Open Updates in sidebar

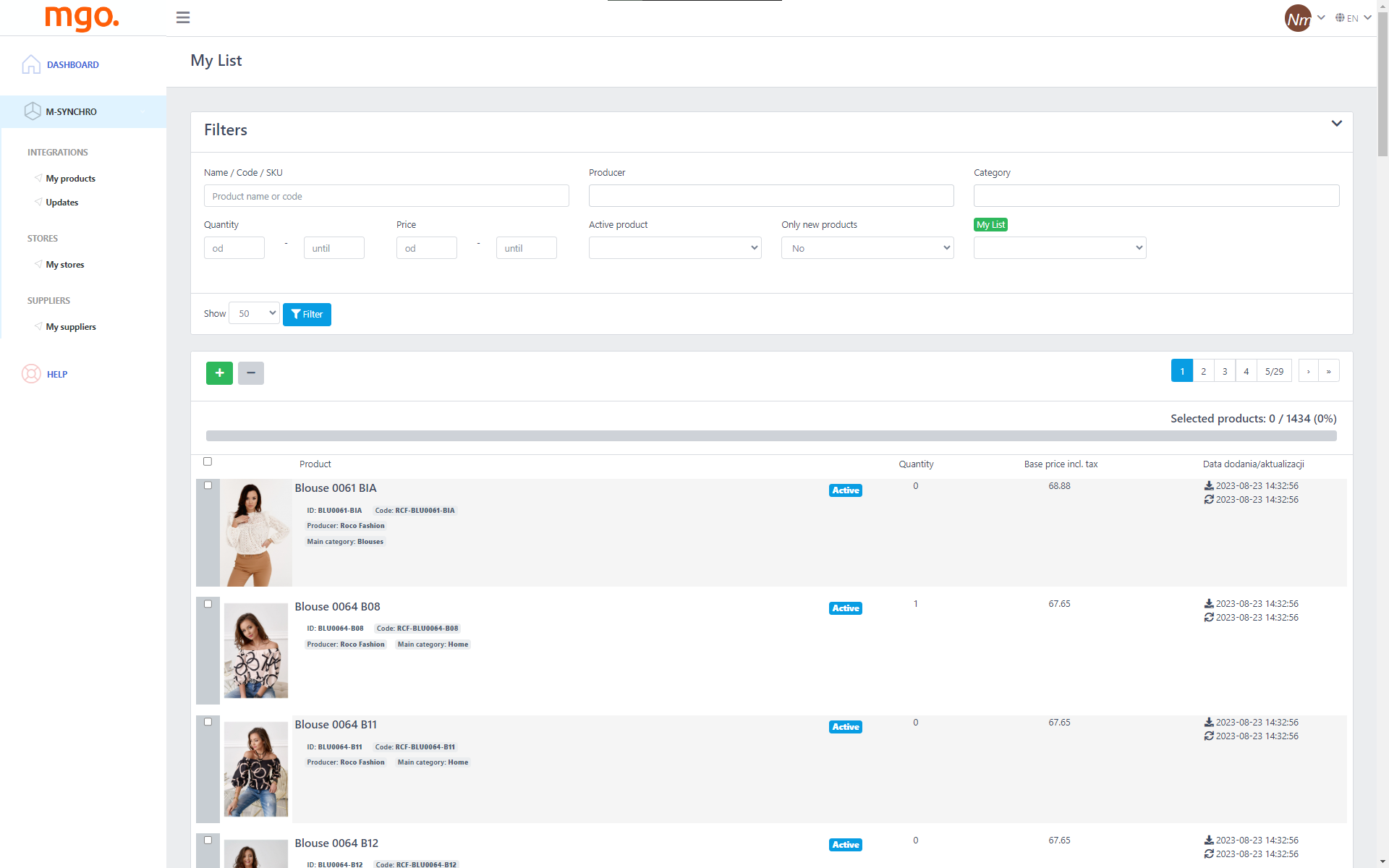pyautogui.click(x=62, y=203)
